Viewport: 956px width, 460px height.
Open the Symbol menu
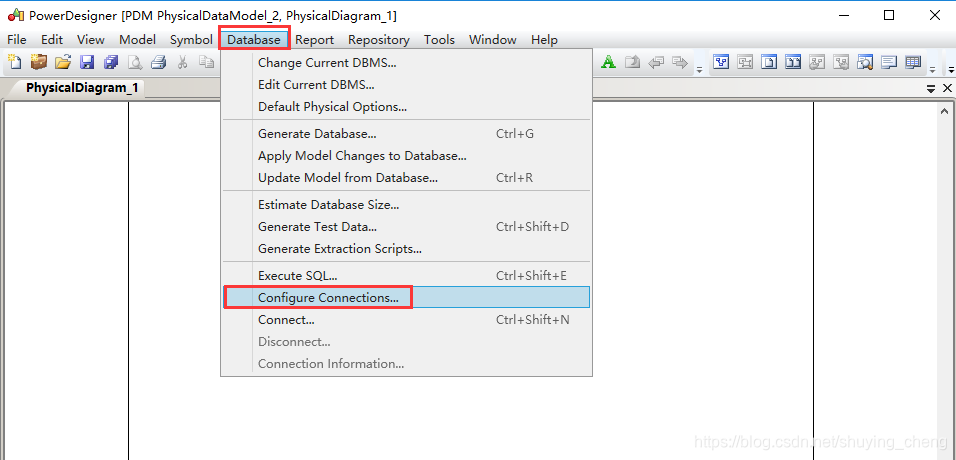point(191,40)
